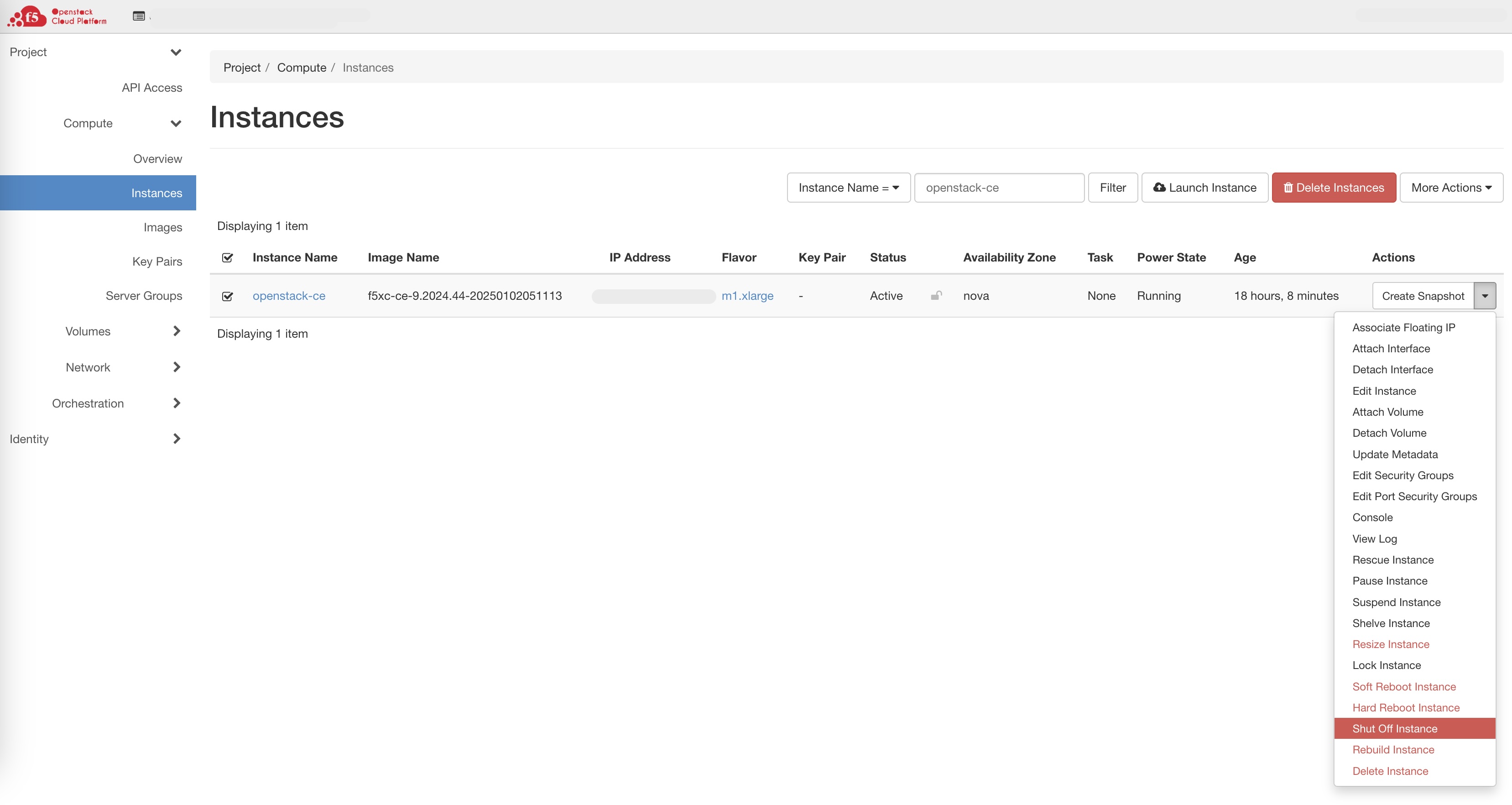
Task: Click the openstack-ce search input field
Action: click(999, 187)
